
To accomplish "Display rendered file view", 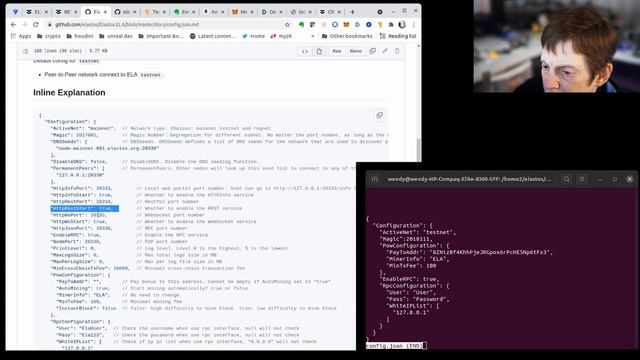I will pyautogui.click(x=319, y=51).
